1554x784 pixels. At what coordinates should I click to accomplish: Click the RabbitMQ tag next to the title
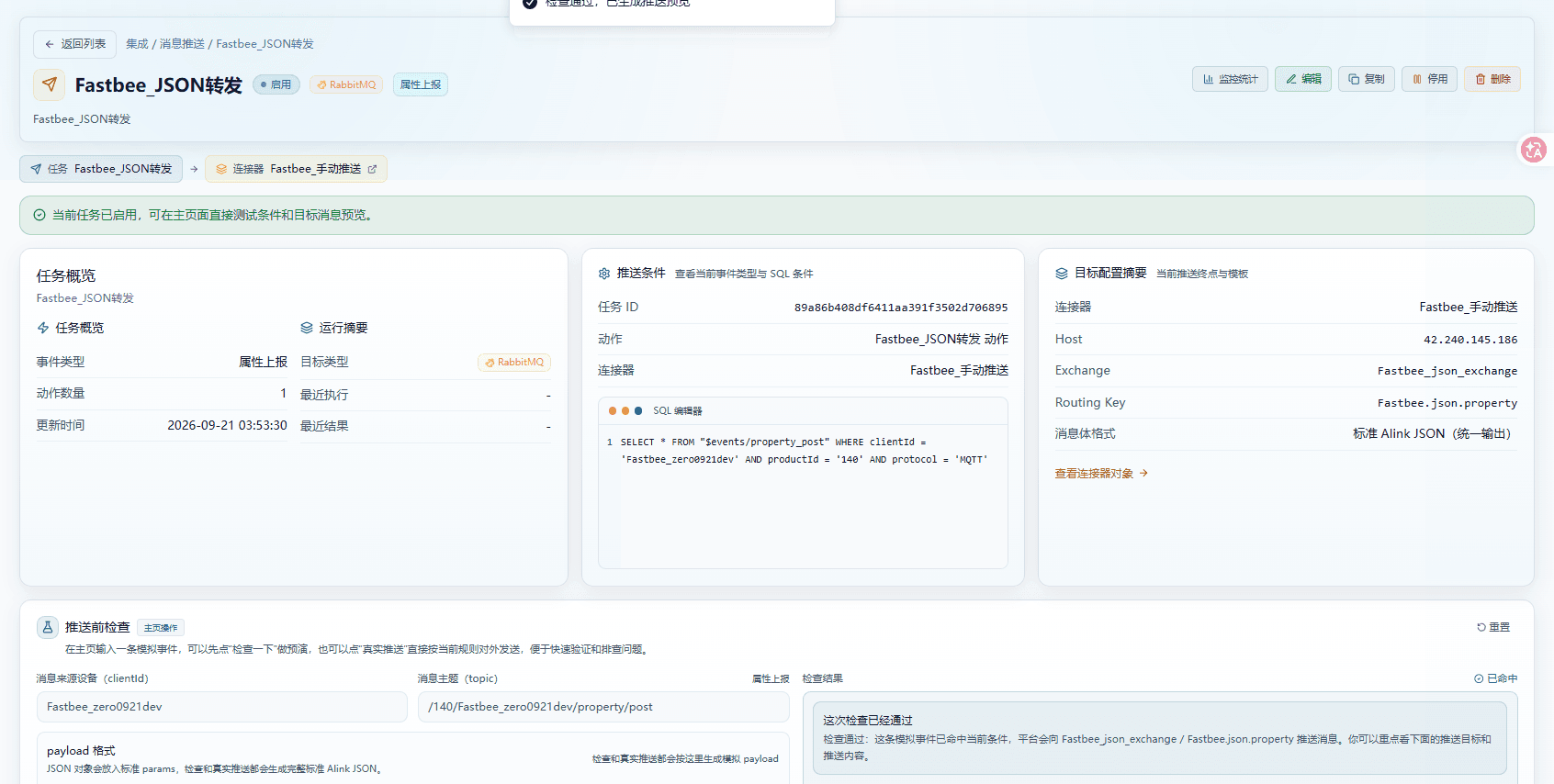[346, 84]
